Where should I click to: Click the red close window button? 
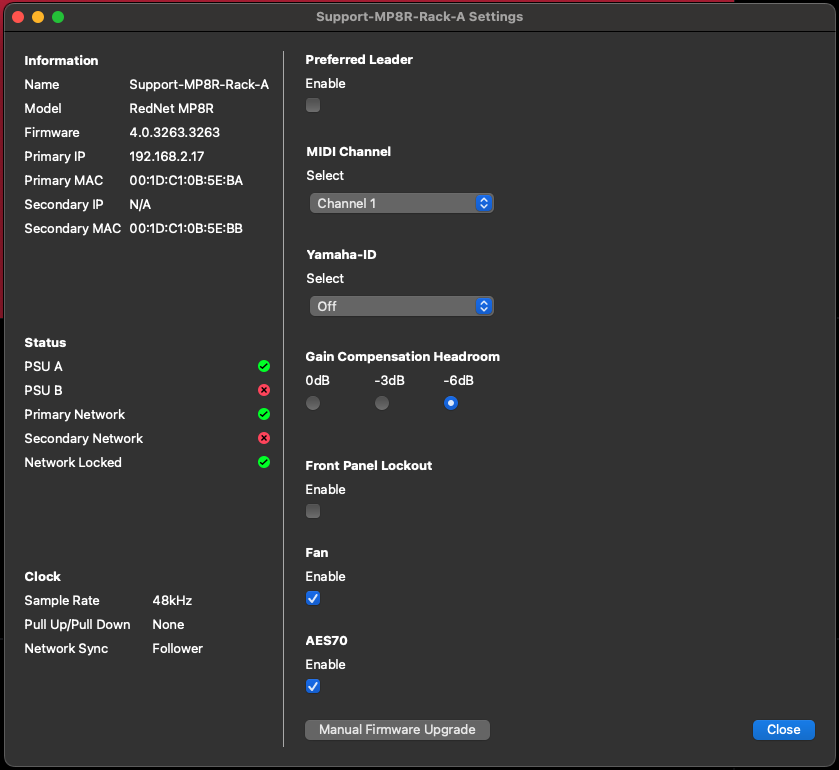[18, 17]
